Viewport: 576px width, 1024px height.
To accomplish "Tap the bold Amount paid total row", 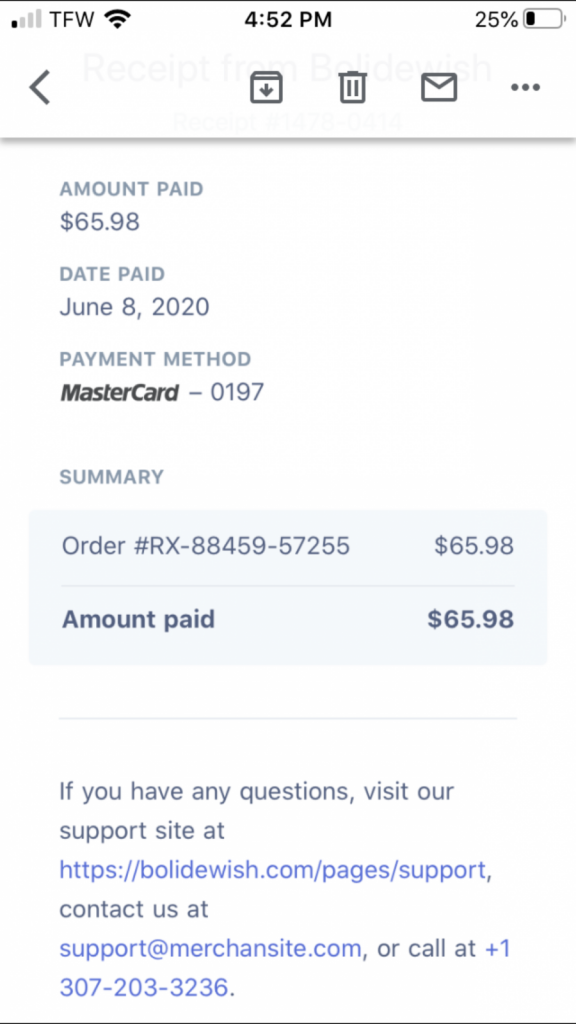I will (288, 619).
